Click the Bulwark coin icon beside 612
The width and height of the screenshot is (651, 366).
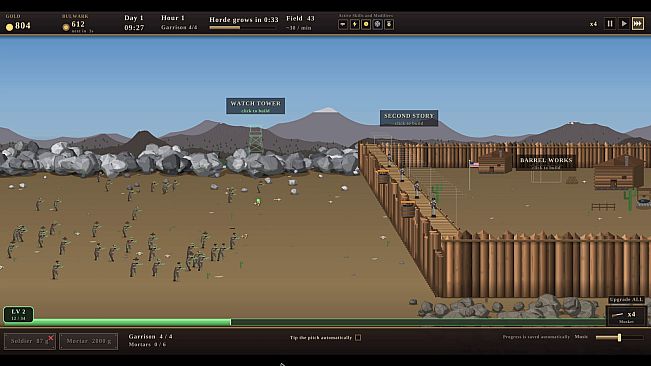[66, 27]
